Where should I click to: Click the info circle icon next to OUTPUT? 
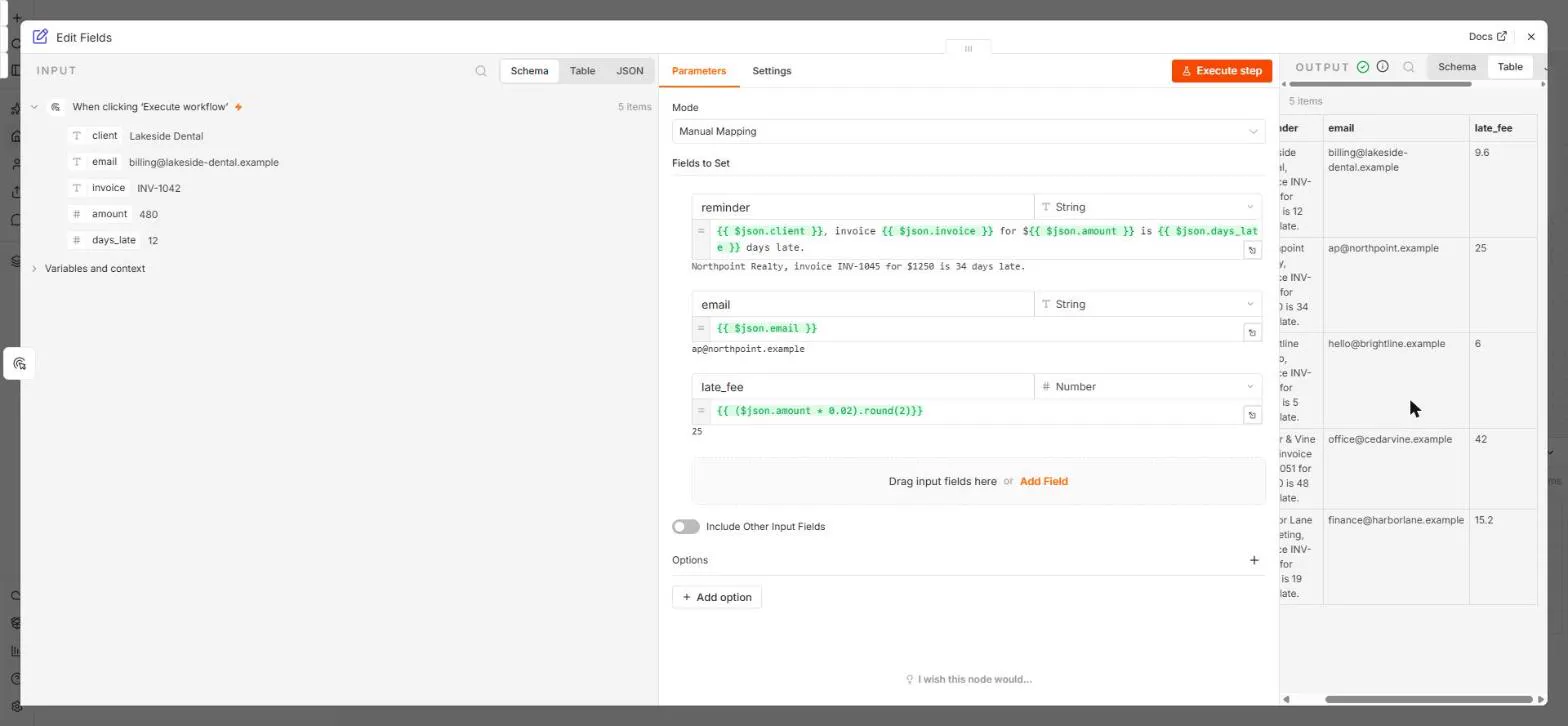[1382, 67]
